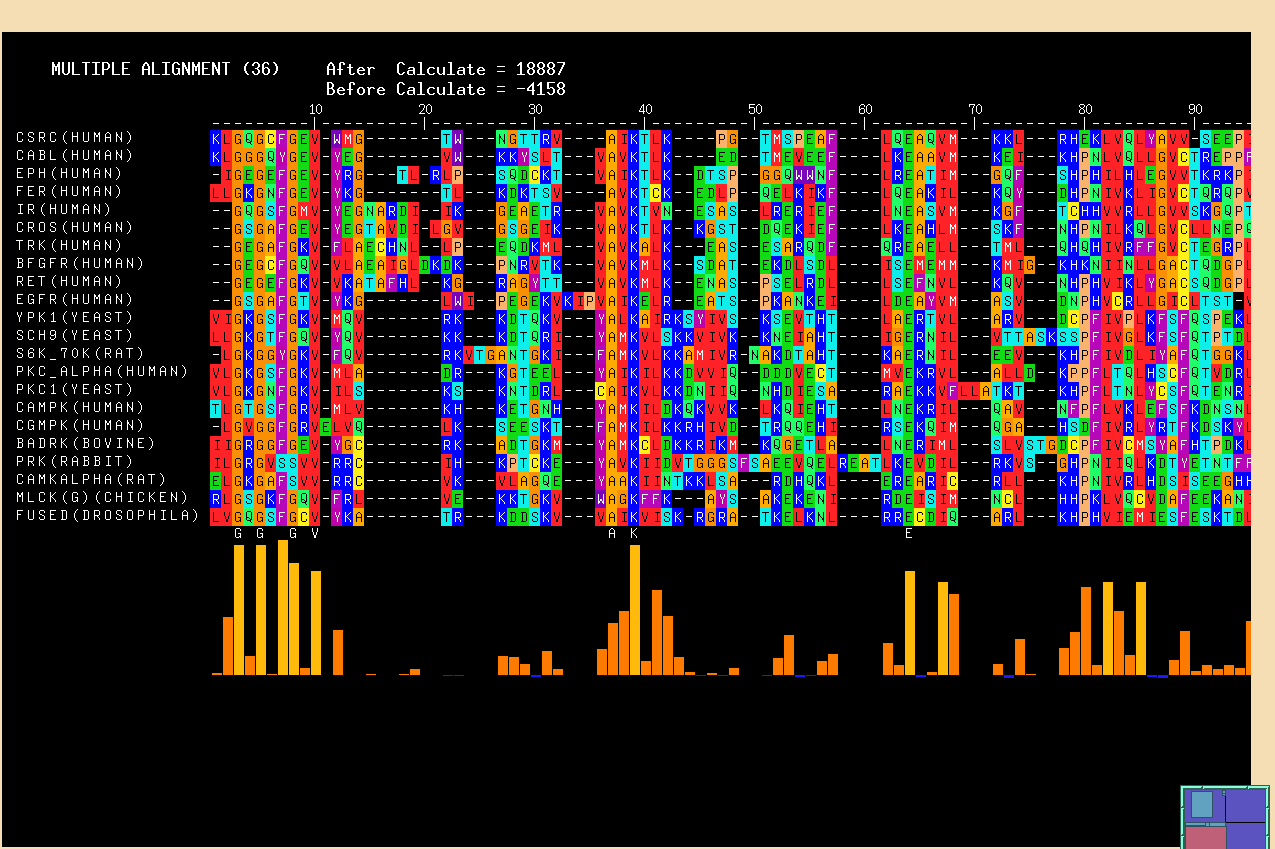The image size is (1275, 849).
Task: Jump to column 90 on the ruler
Action: point(1195,110)
